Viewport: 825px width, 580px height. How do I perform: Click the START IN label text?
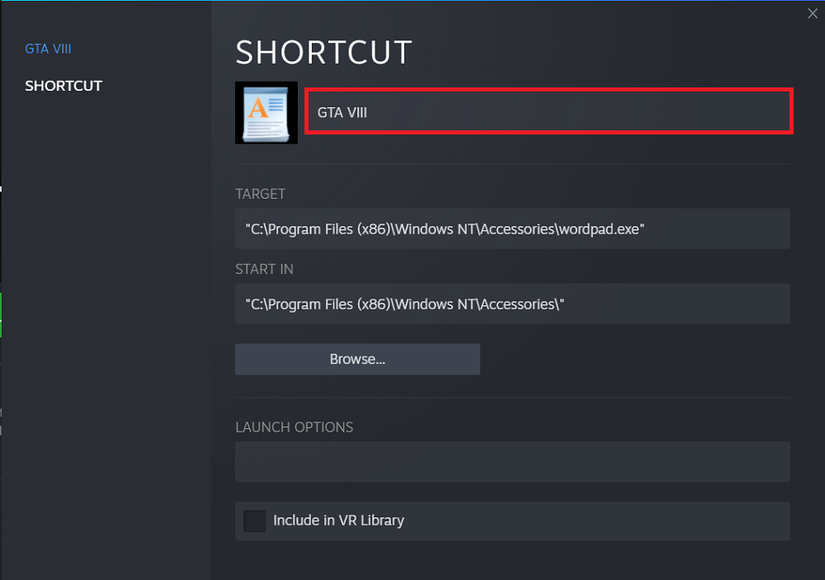point(264,269)
